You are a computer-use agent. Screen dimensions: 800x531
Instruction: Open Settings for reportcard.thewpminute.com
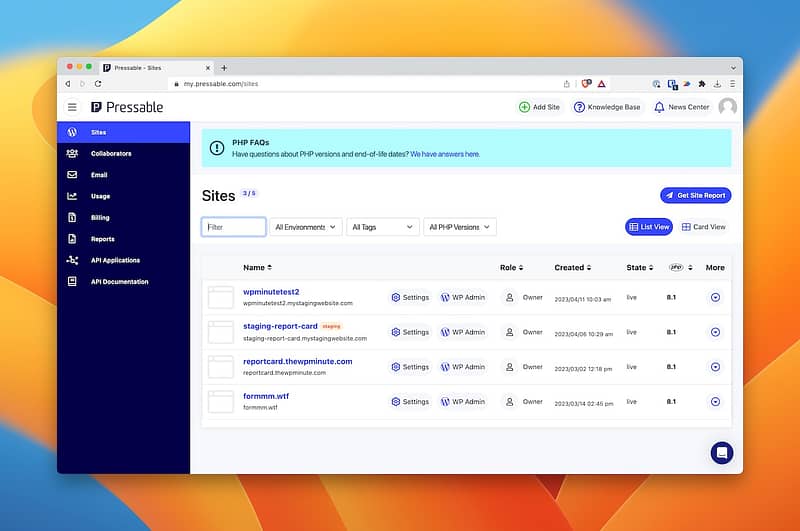coord(410,367)
